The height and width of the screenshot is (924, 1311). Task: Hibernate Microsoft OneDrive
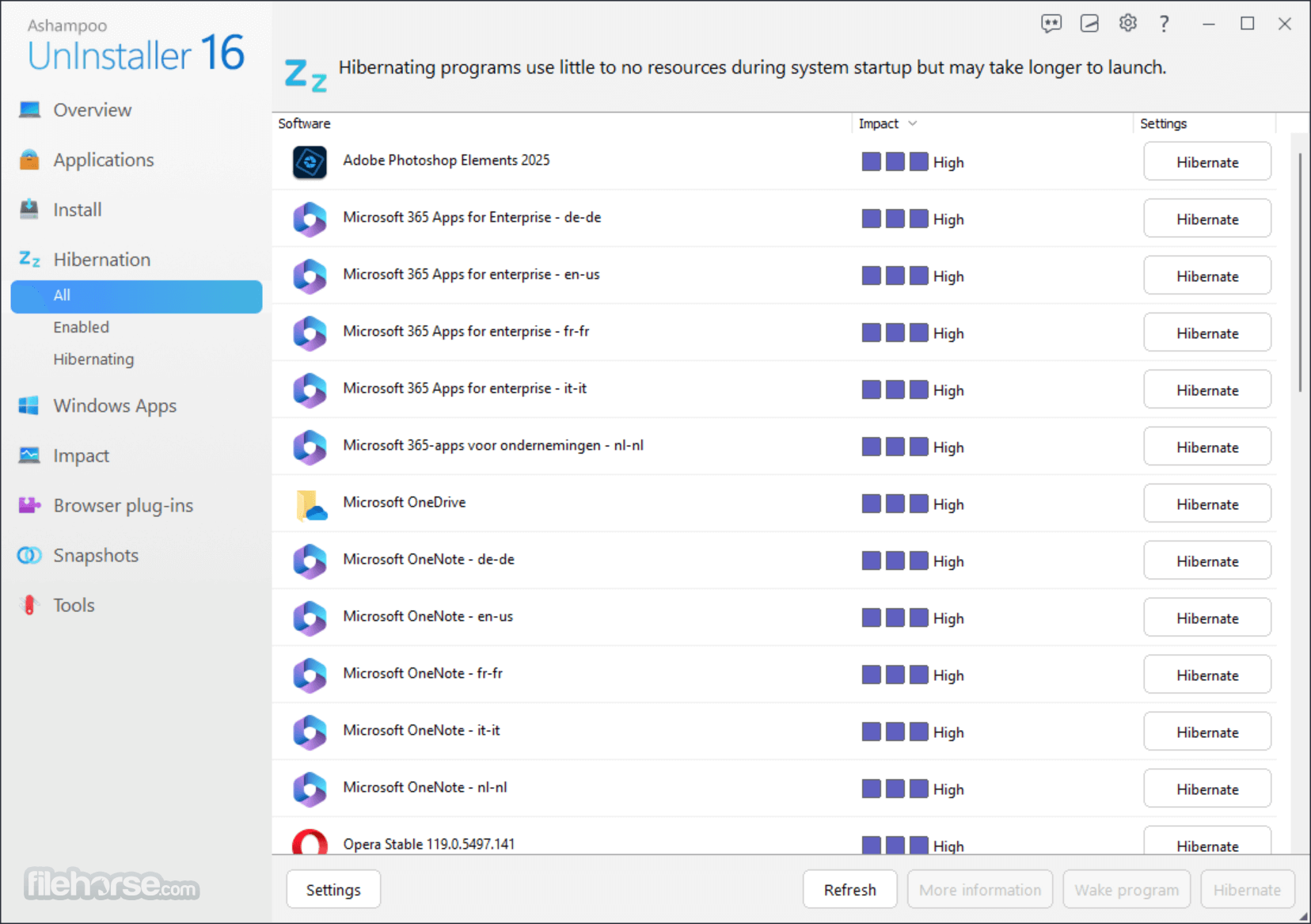click(x=1207, y=504)
